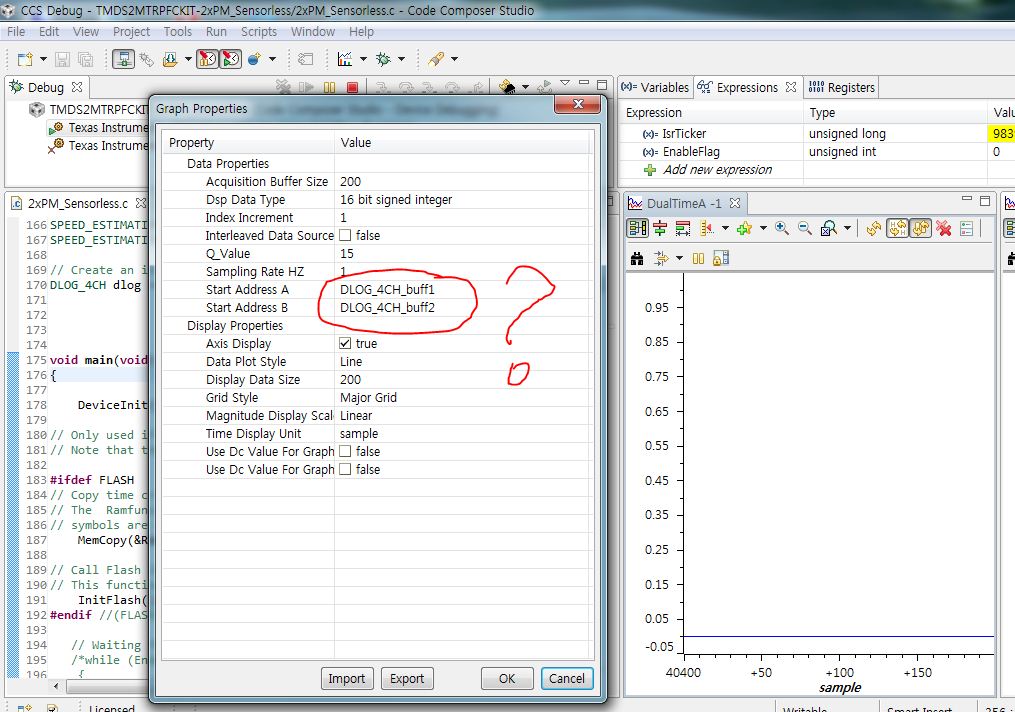Select the Zoom In magnifier on the graph toolbar
The height and width of the screenshot is (712, 1015).
coord(781,227)
